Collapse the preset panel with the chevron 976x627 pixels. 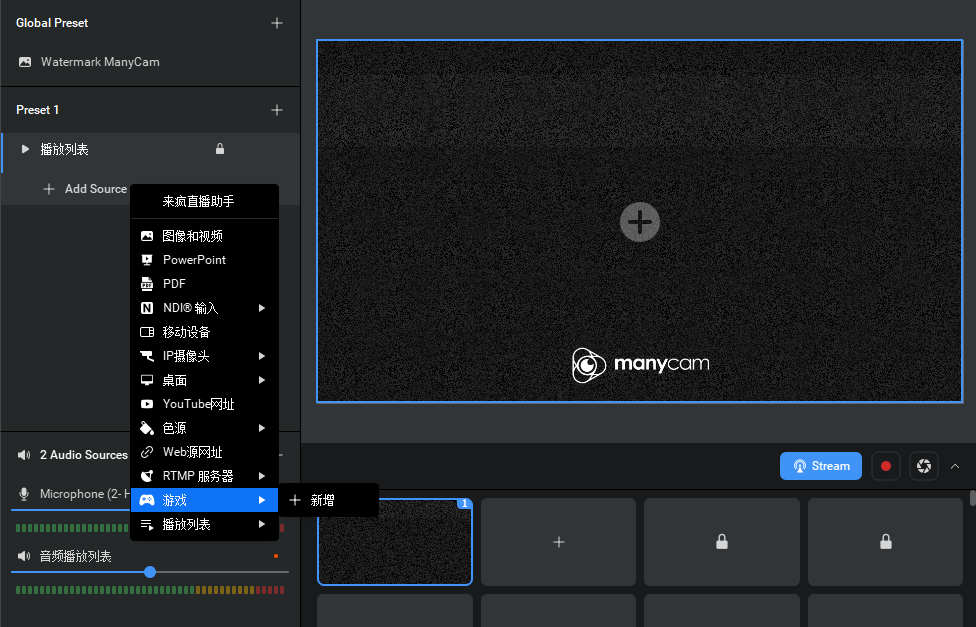coord(955,466)
